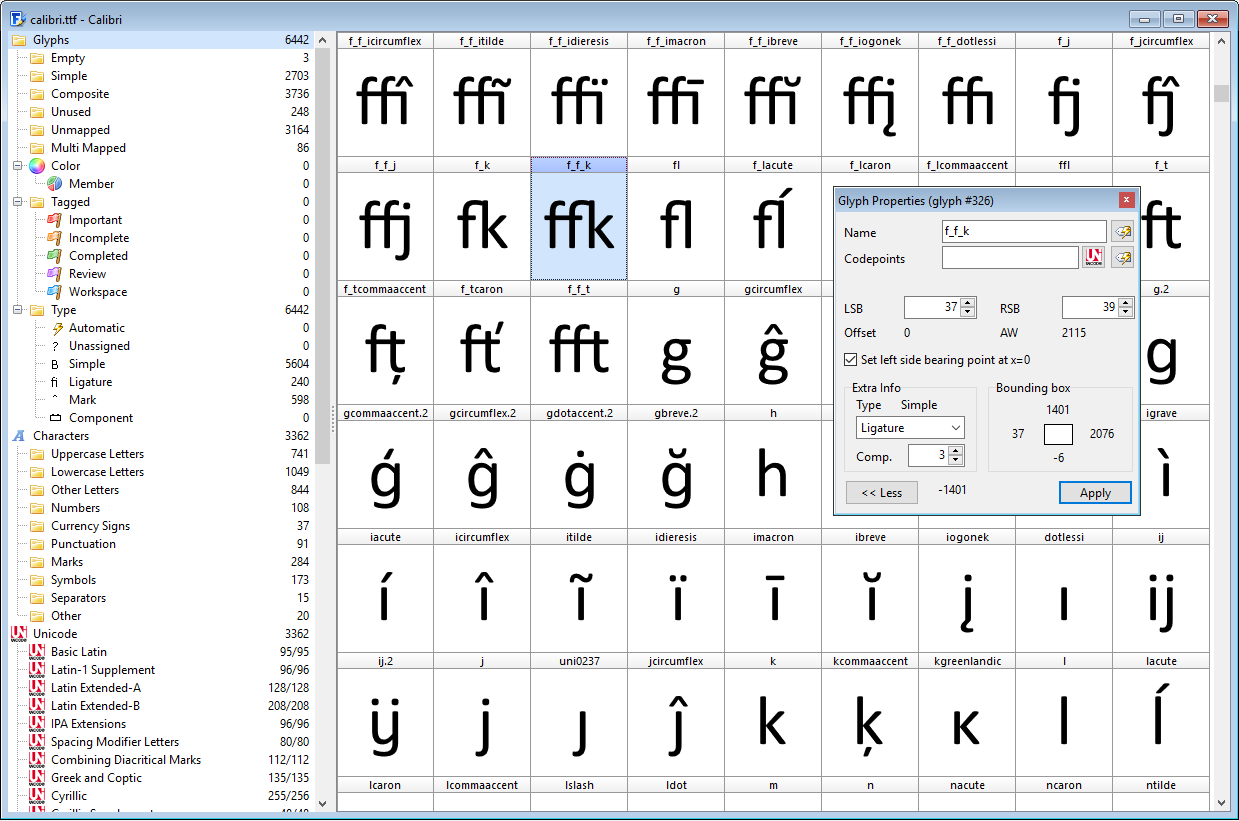Screen dimensions: 1239x821
Task: Click the Color category wheel icon
Action: click(x=37, y=166)
